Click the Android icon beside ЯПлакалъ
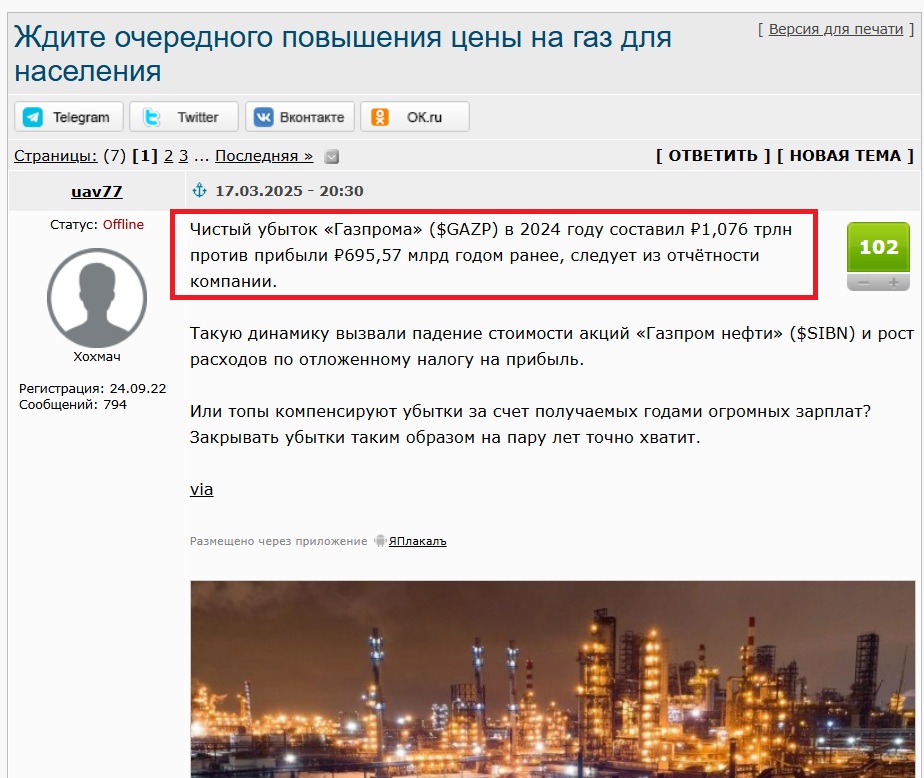 click(x=380, y=540)
